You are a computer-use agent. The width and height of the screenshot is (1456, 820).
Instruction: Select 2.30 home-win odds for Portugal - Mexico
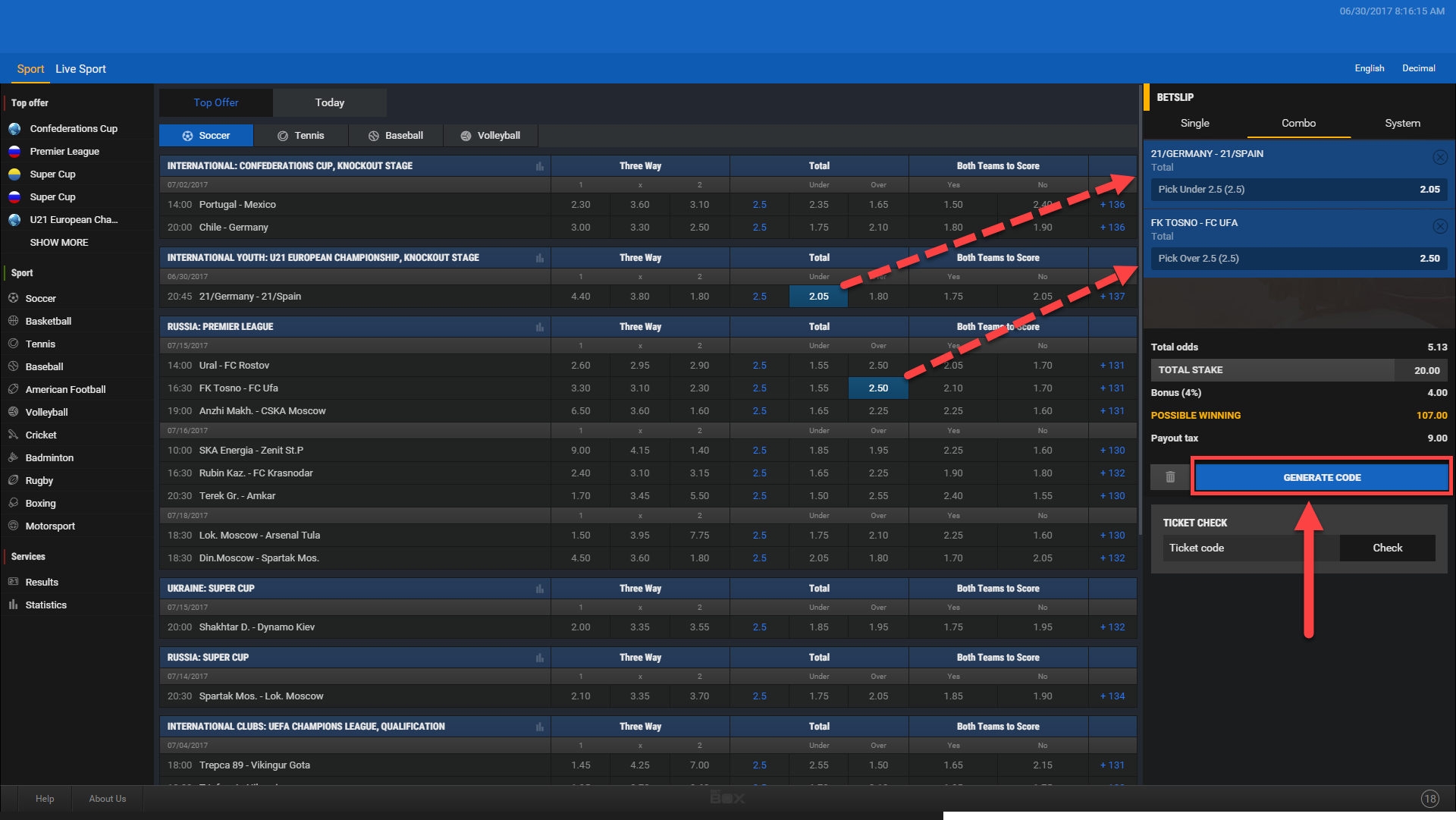(580, 205)
